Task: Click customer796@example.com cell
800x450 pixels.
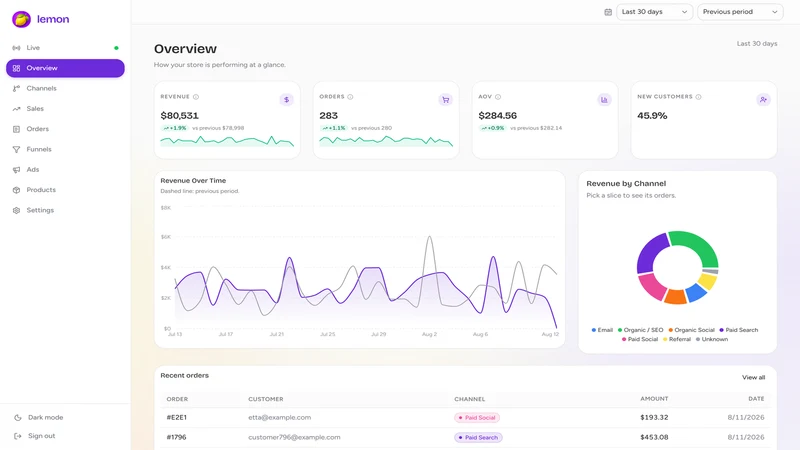Action: 294,437
